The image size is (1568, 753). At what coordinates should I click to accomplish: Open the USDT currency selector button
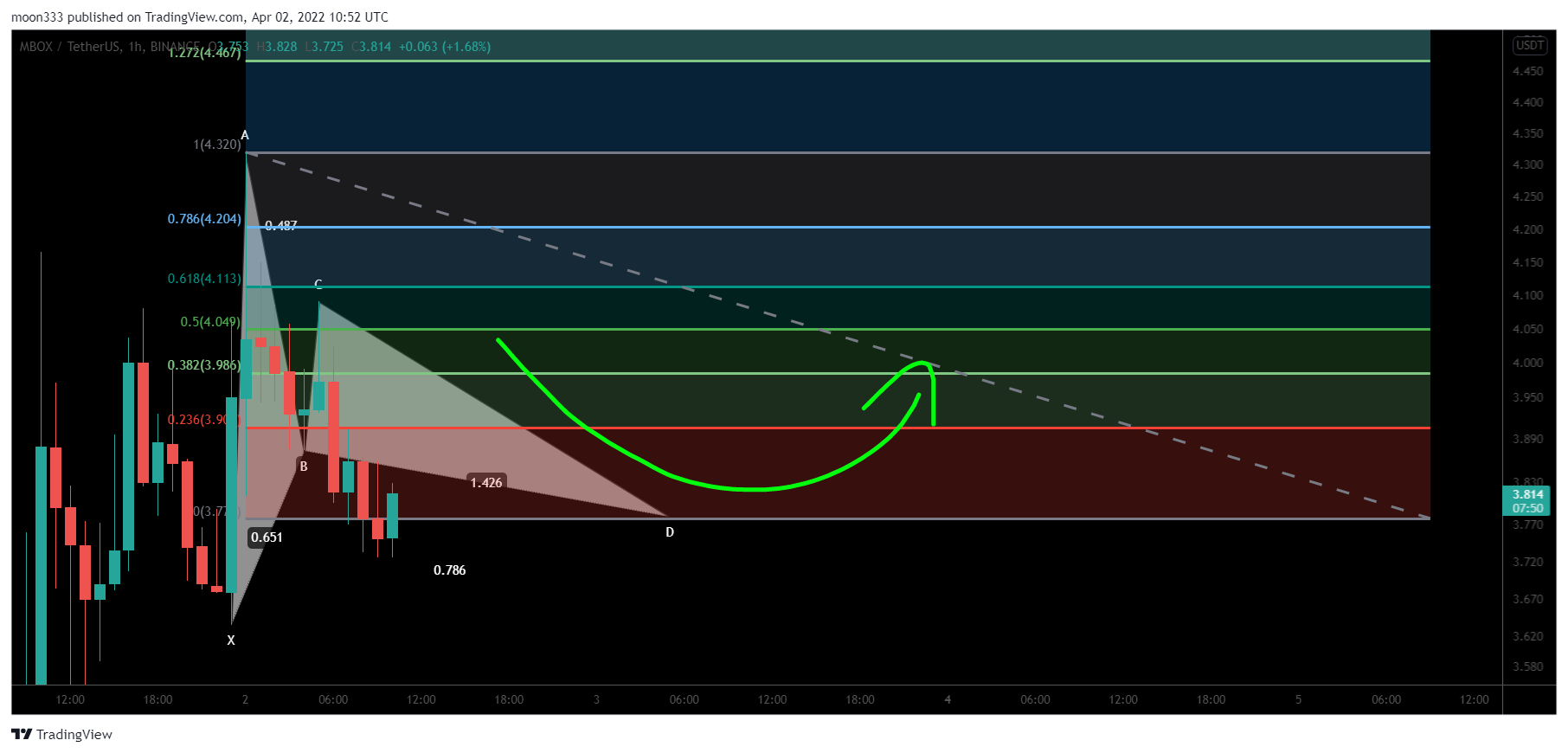pyautogui.click(x=1529, y=45)
